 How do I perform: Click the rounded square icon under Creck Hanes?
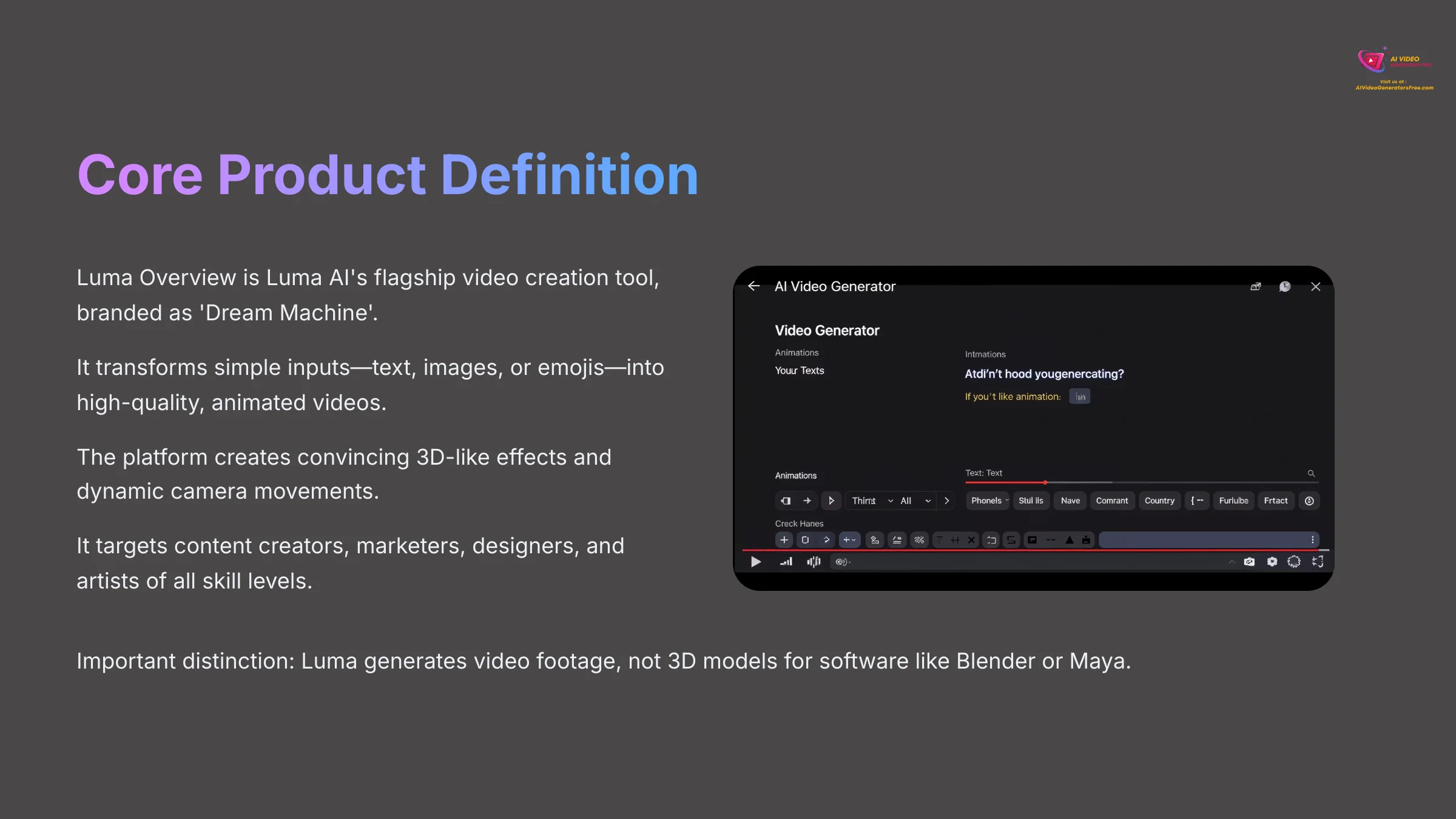point(805,539)
